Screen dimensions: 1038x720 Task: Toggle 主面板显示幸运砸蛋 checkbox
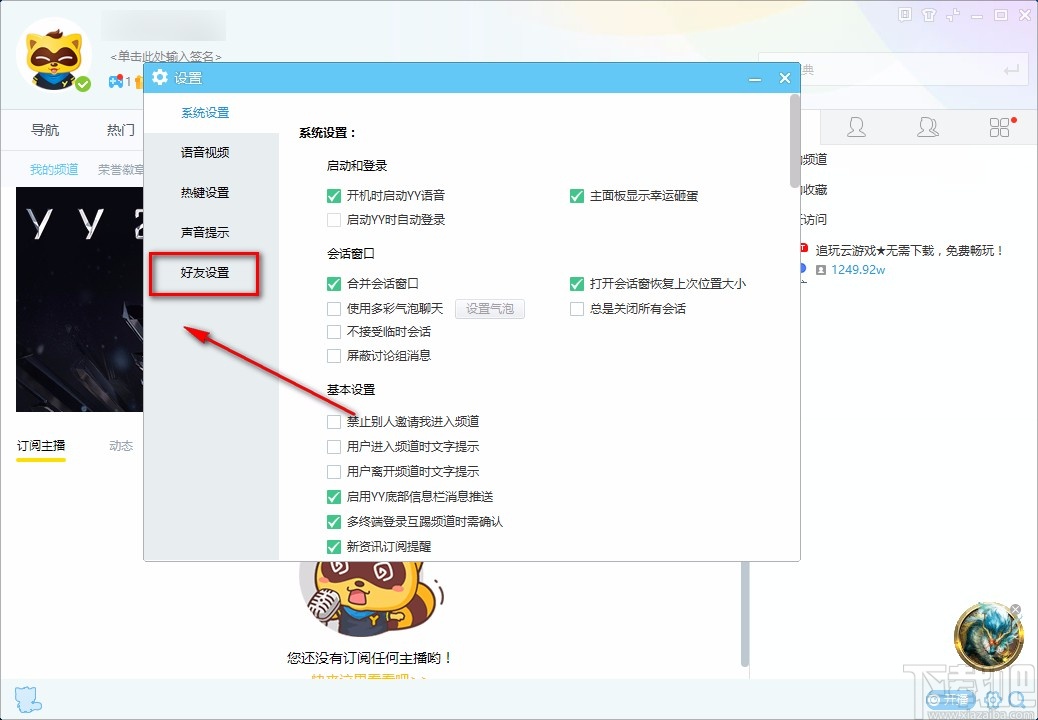coord(577,196)
